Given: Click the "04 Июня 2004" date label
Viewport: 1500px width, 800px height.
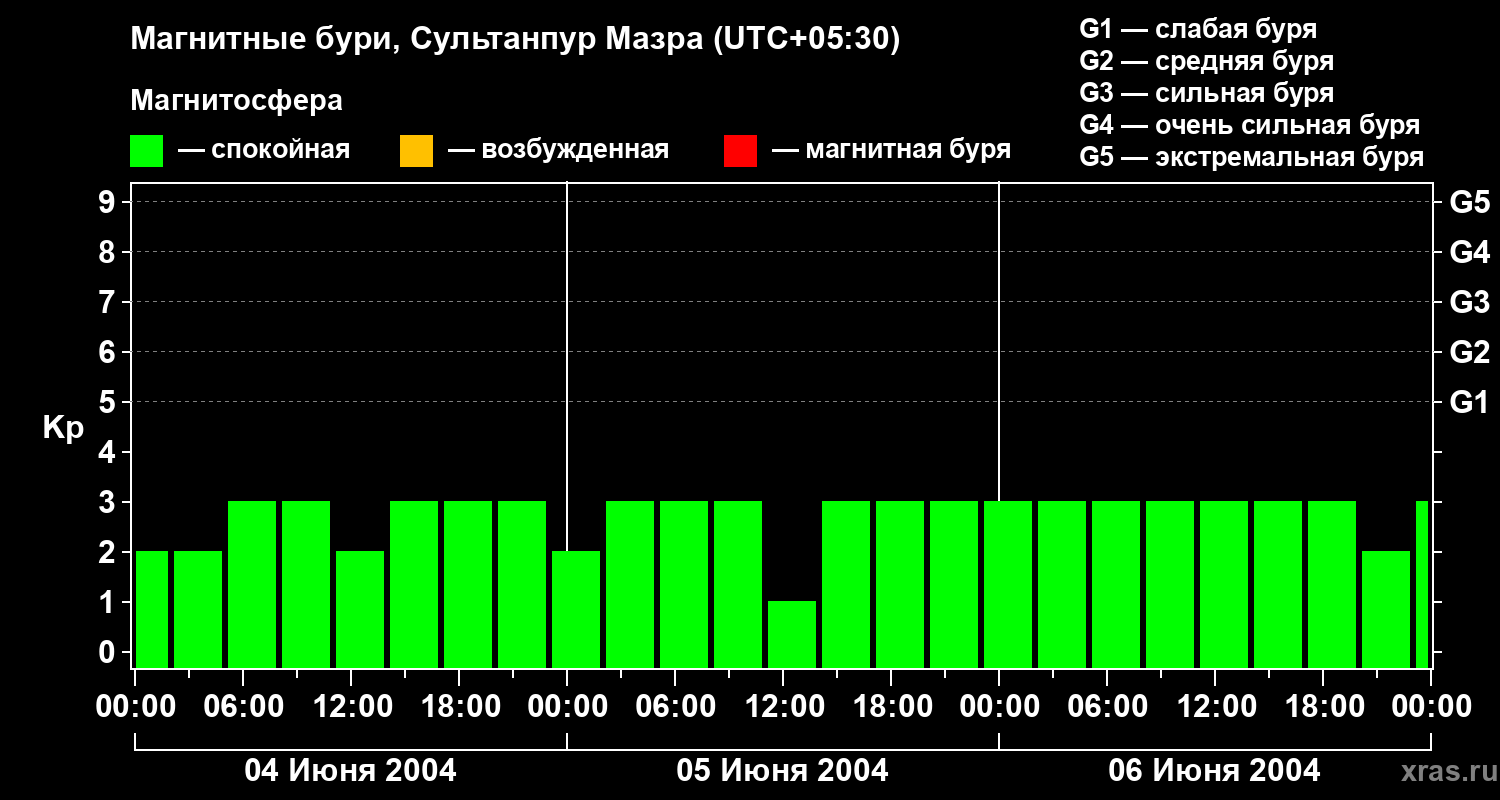Looking at the screenshot, I should [x=351, y=771].
